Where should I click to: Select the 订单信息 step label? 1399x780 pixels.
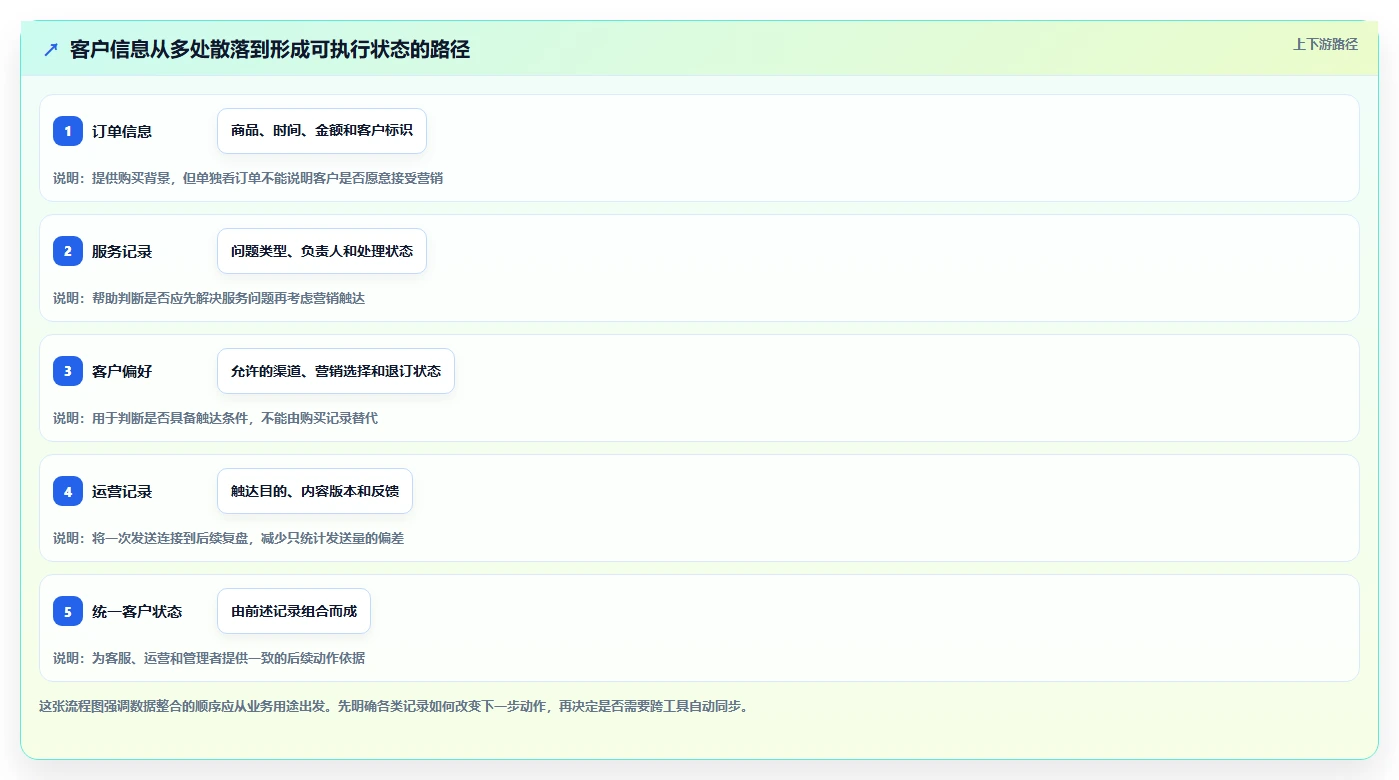pos(122,131)
